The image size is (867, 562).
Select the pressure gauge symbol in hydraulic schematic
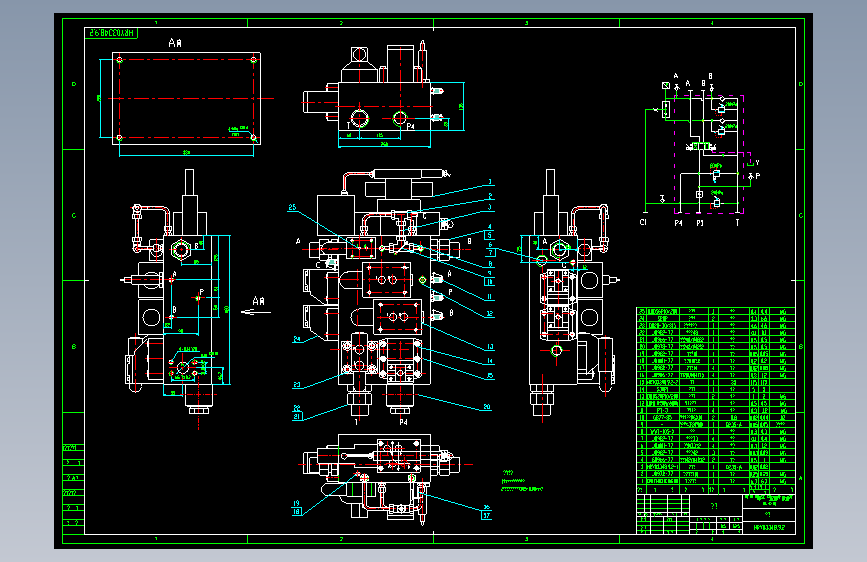(x=666, y=85)
